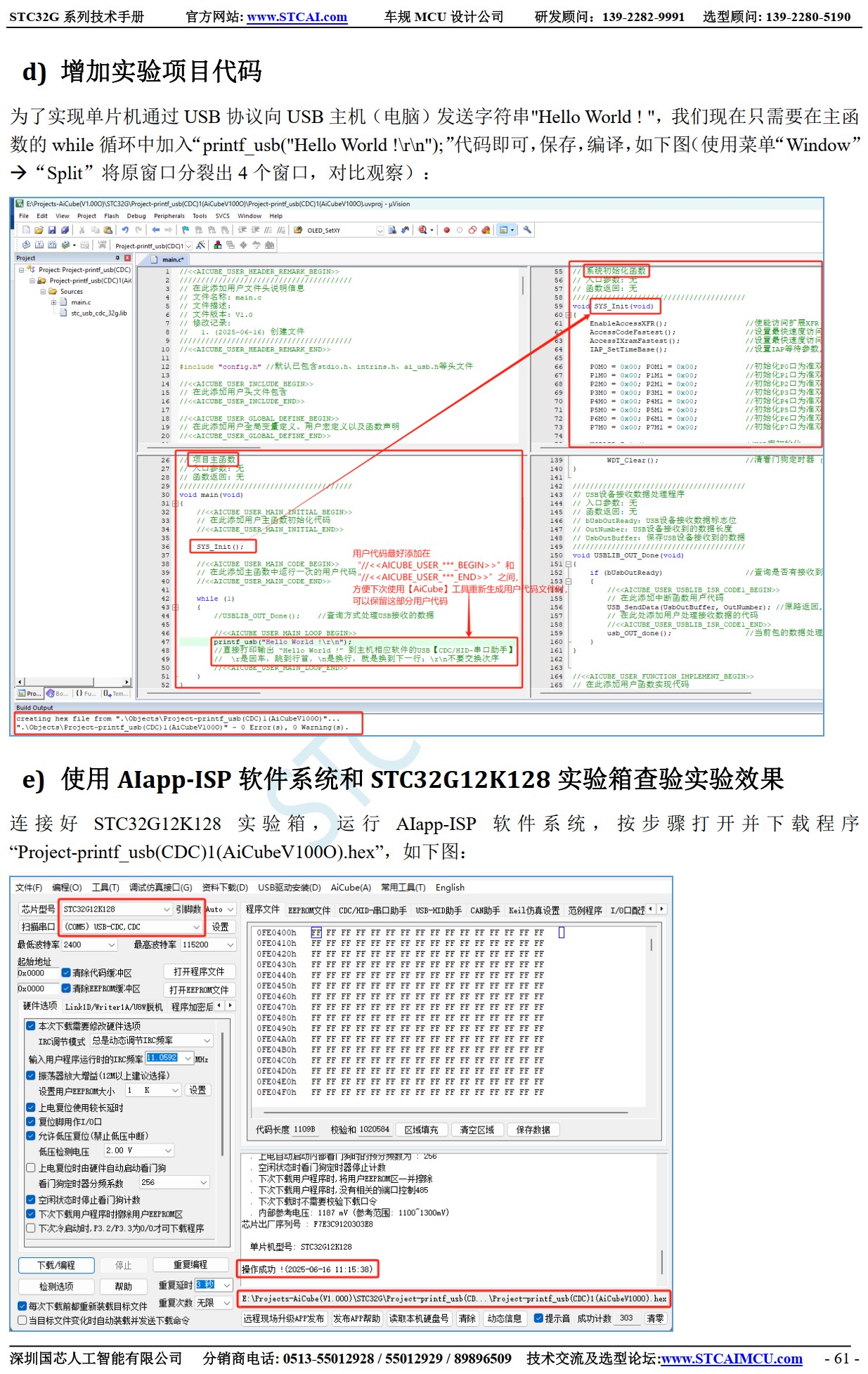Switch to the CDC/HID-串口助手 tab

pyautogui.click(x=373, y=910)
